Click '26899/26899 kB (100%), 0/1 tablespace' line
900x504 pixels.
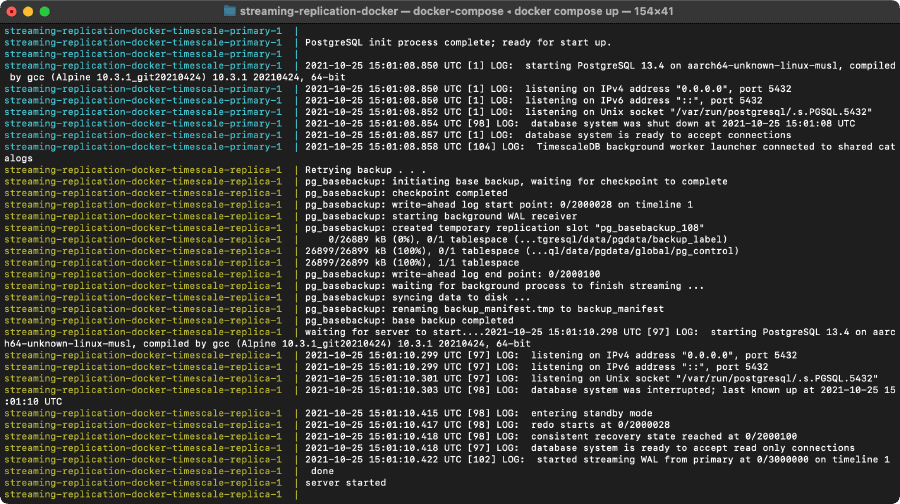(522, 251)
